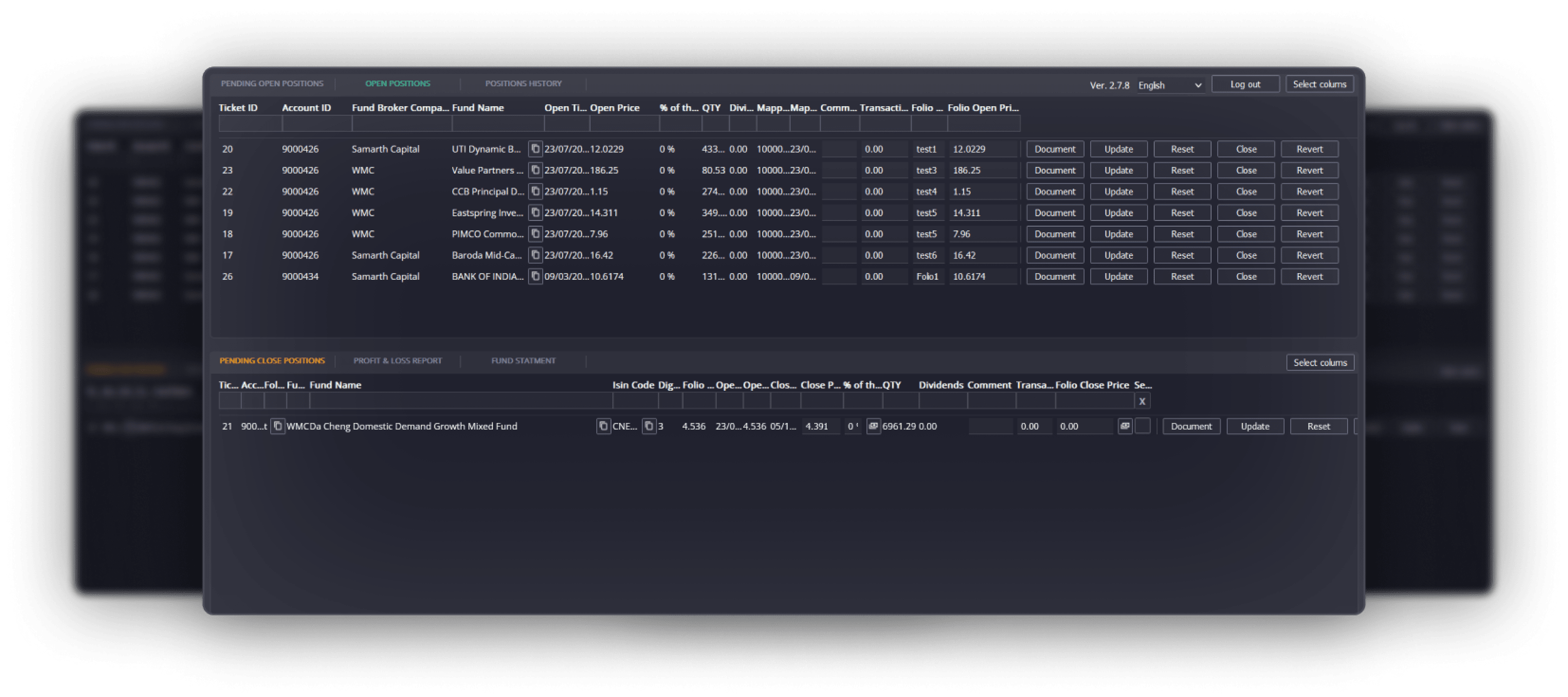This screenshot has width=1568, height=697.
Task: Select Pending Close Positions tab
Action: (x=272, y=360)
